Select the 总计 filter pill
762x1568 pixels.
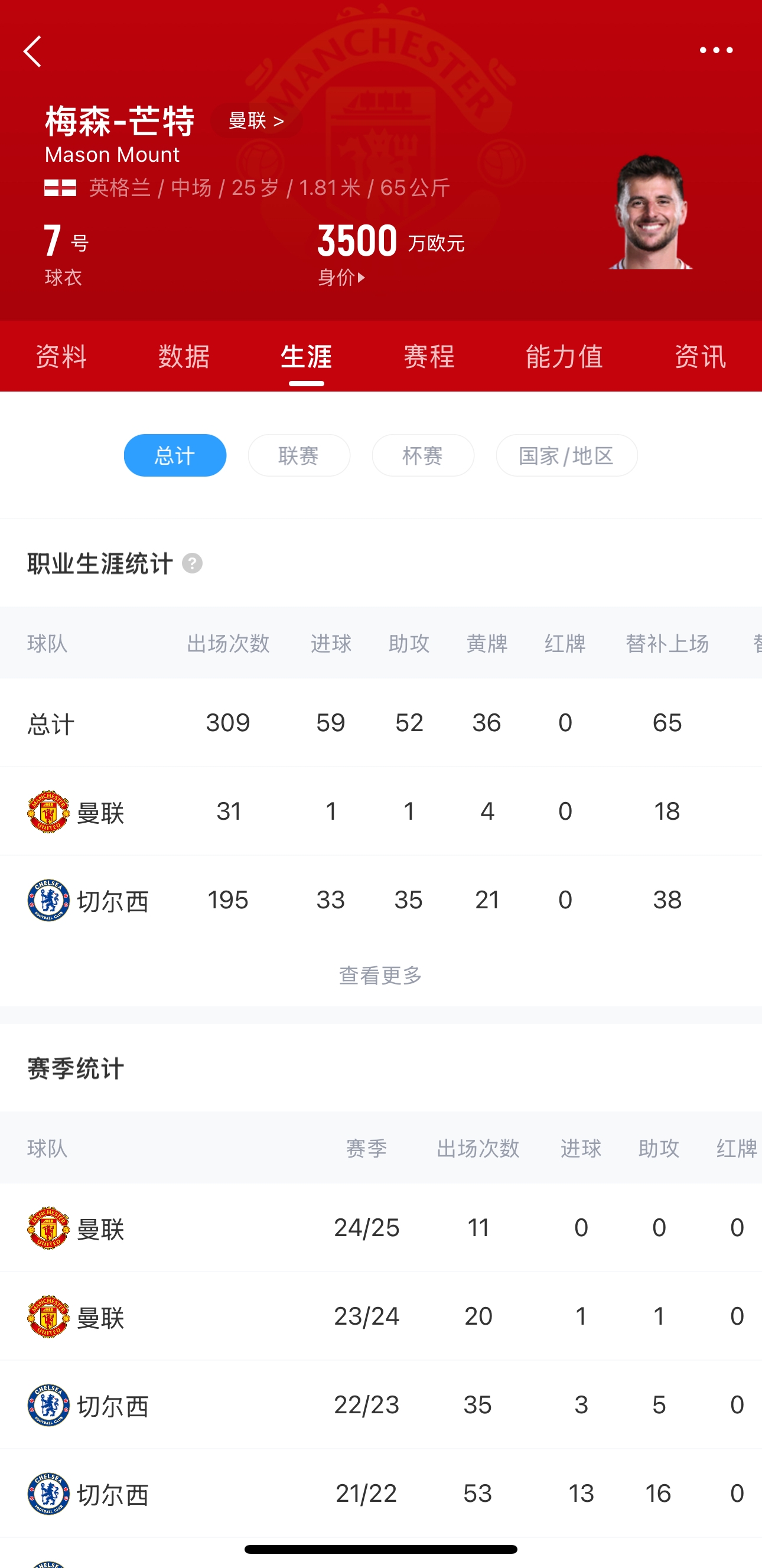pos(175,455)
